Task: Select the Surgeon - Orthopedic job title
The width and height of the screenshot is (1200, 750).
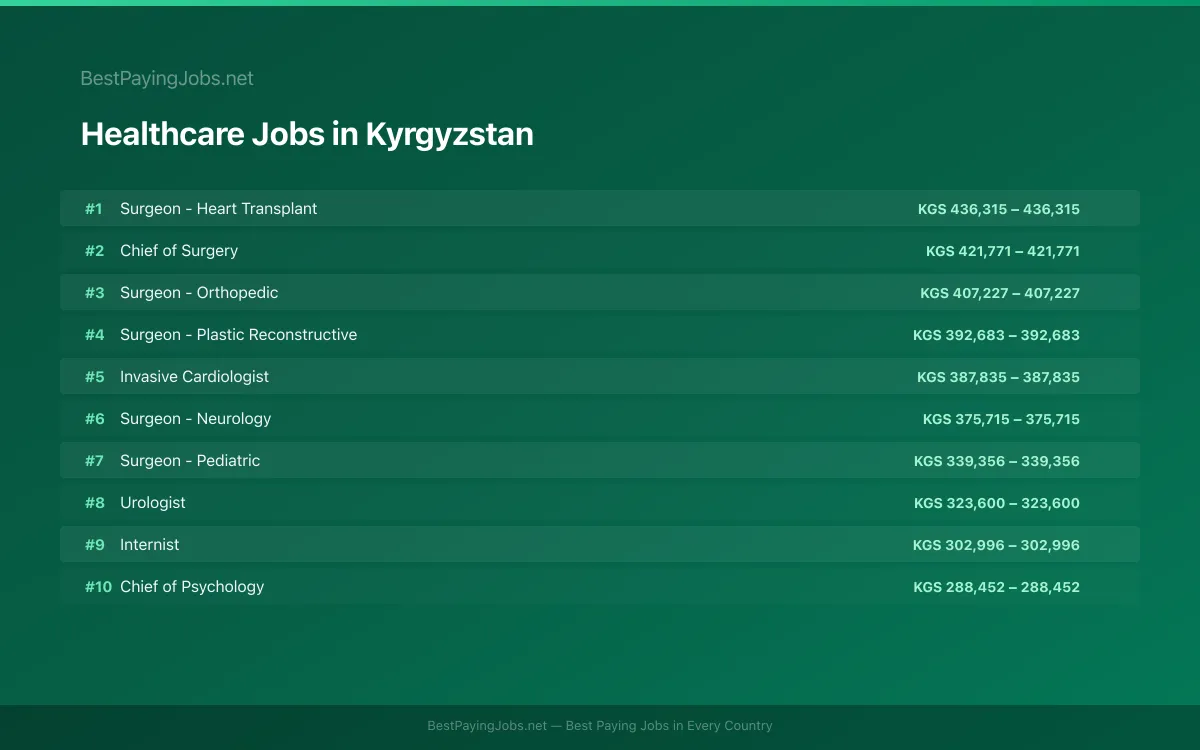Action: (x=199, y=293)
